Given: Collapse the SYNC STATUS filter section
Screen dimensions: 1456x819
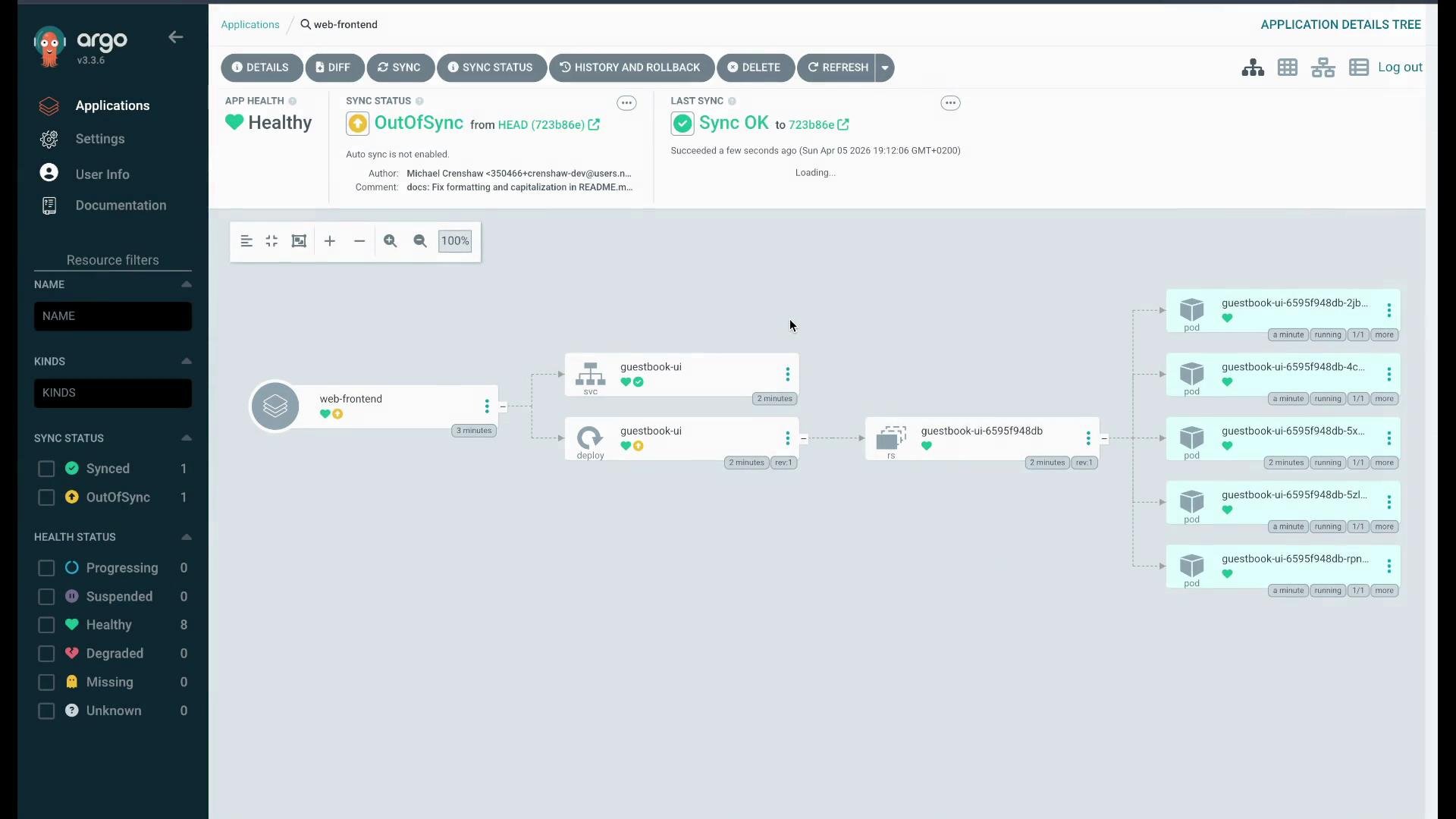Looking at the screenshot, I should coord(187,438).
